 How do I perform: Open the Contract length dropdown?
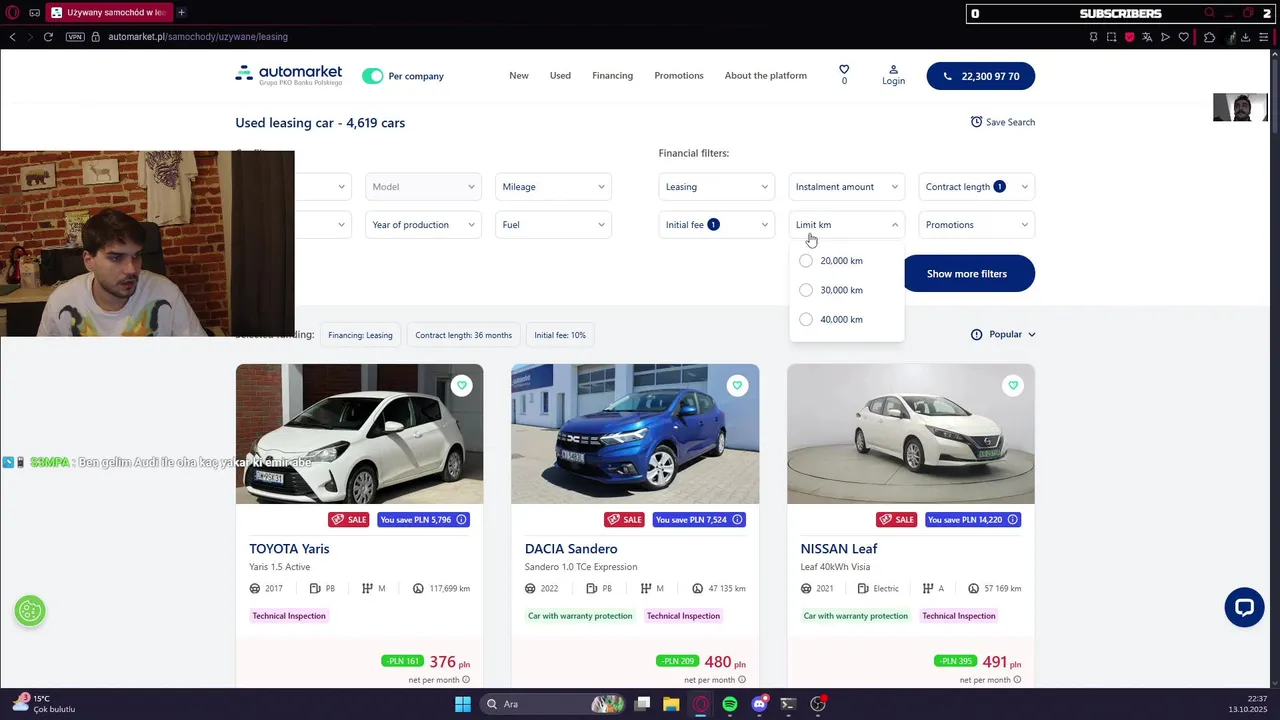pos(976,187)
